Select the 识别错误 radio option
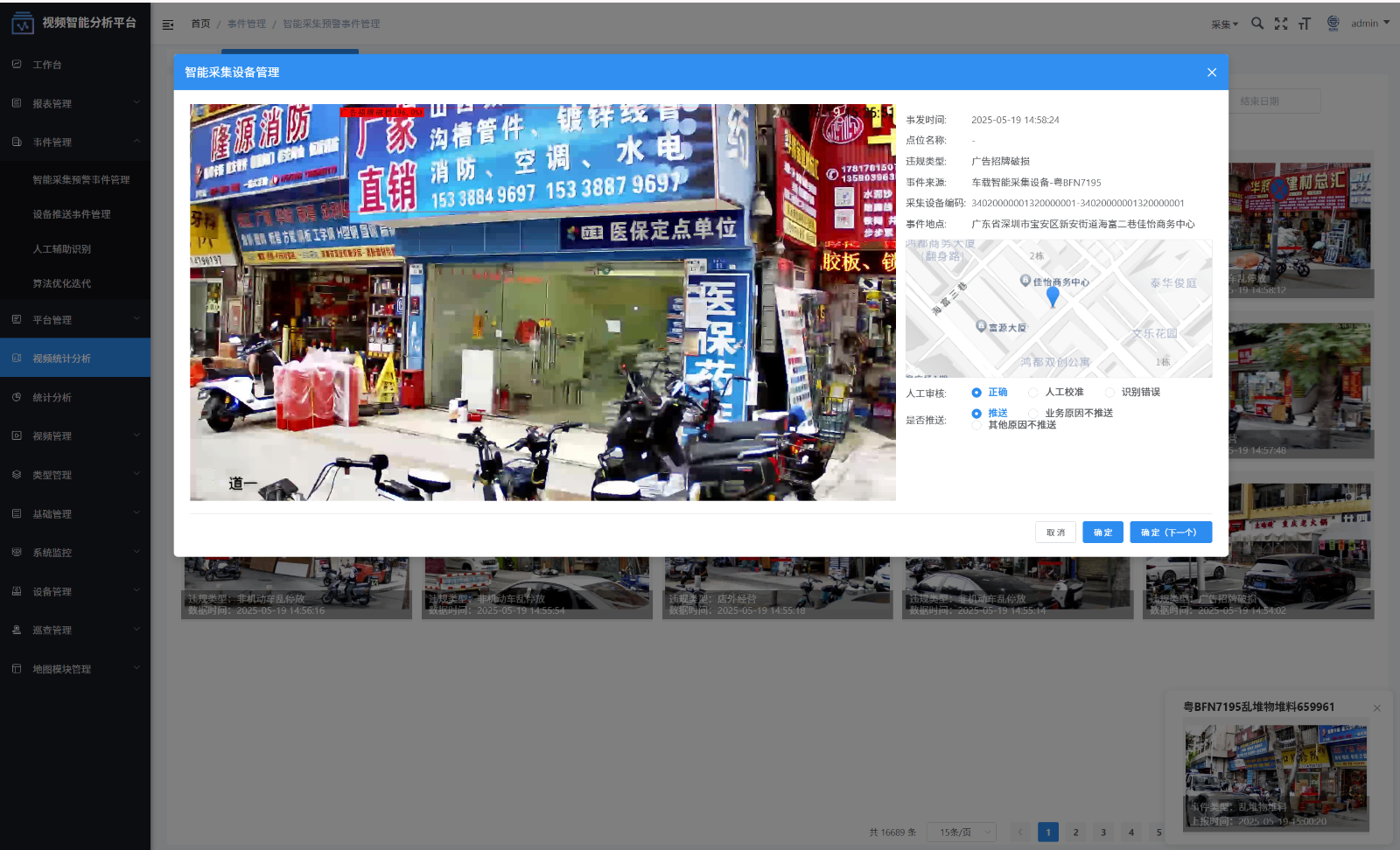This screenshot has height=850, width=1400. (1109, 393)
